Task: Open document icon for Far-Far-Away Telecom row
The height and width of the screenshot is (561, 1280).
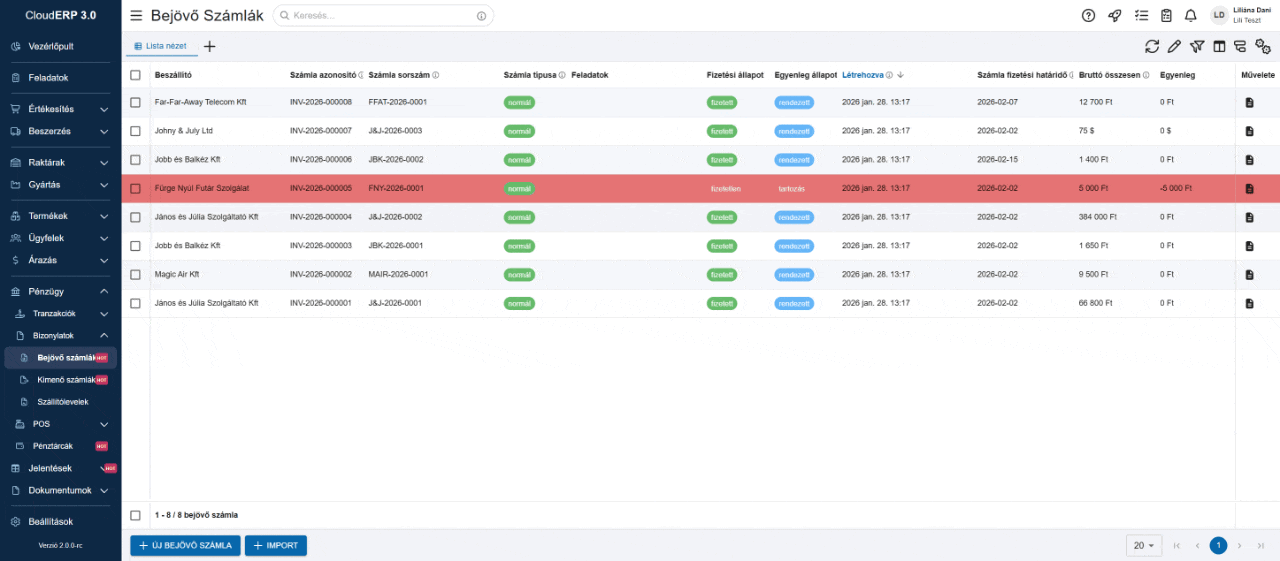Action: 1249,103
